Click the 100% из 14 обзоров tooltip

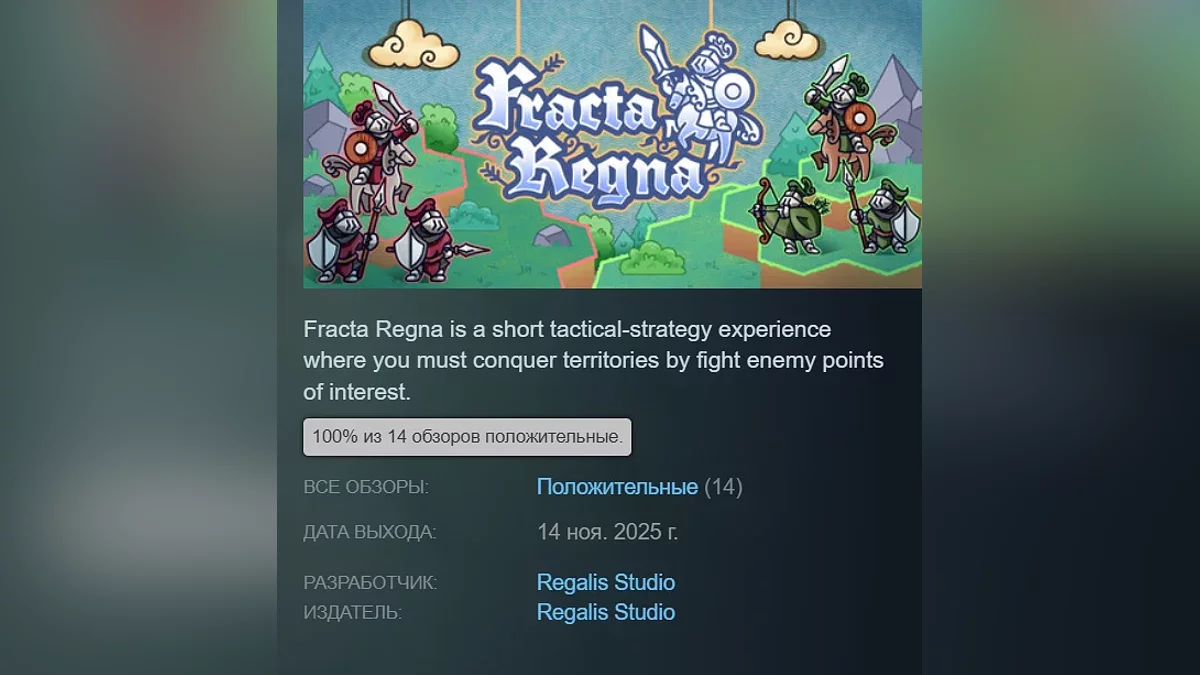click(467, 437)
